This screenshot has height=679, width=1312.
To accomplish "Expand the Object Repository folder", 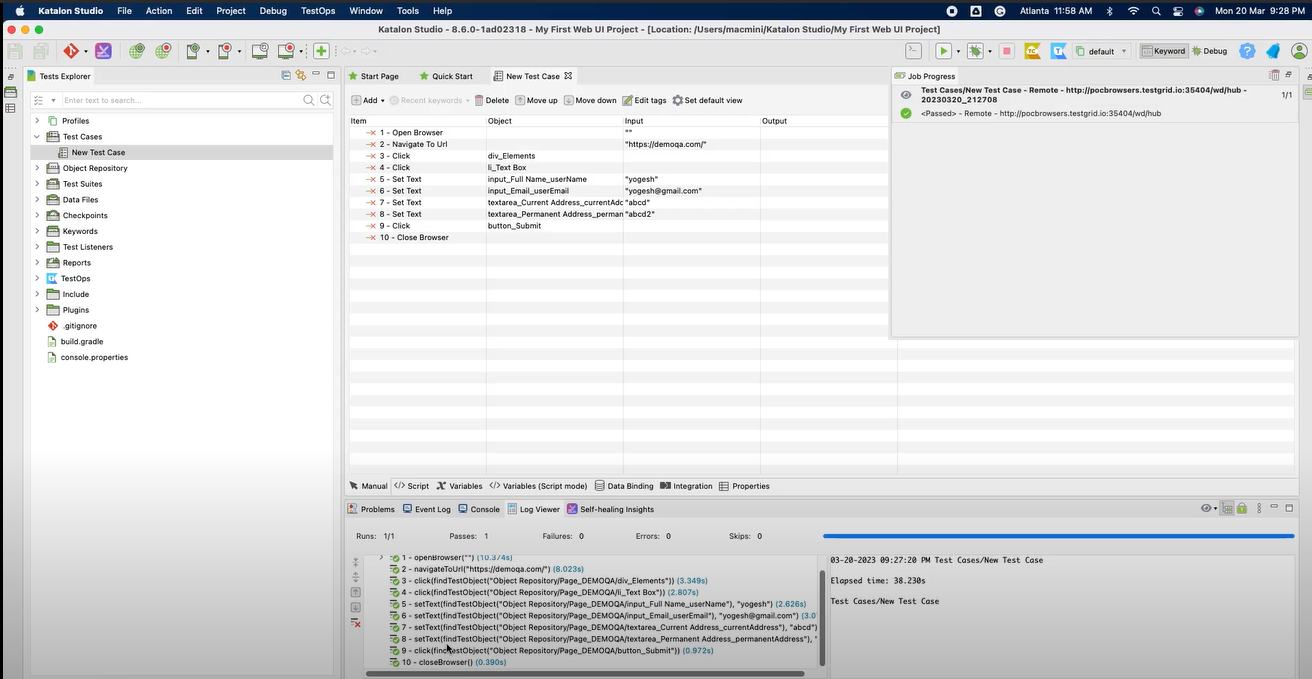I will tap(37, 168).
